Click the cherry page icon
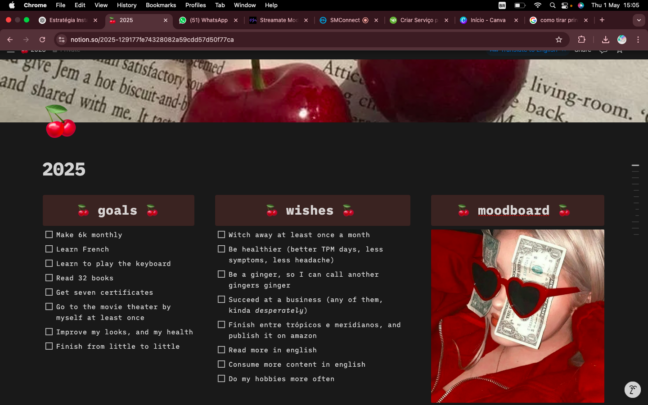 [x=60, y=123]
